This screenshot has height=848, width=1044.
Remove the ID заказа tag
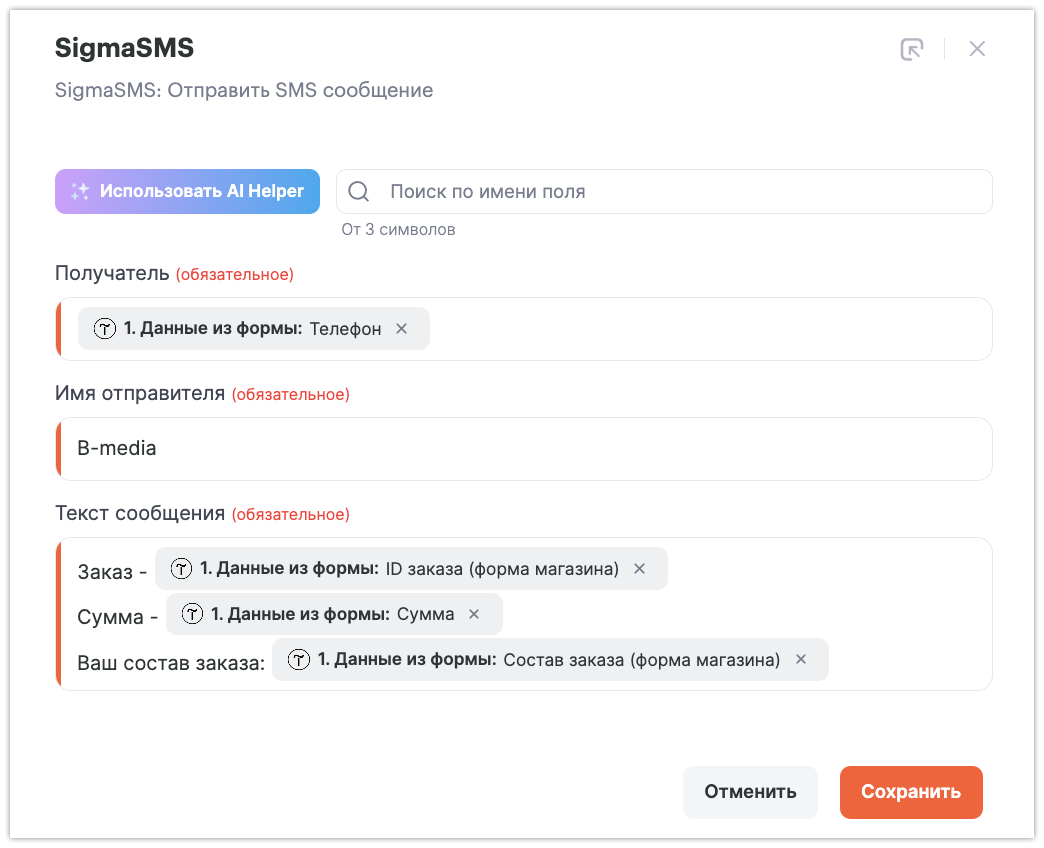[640, 569]
